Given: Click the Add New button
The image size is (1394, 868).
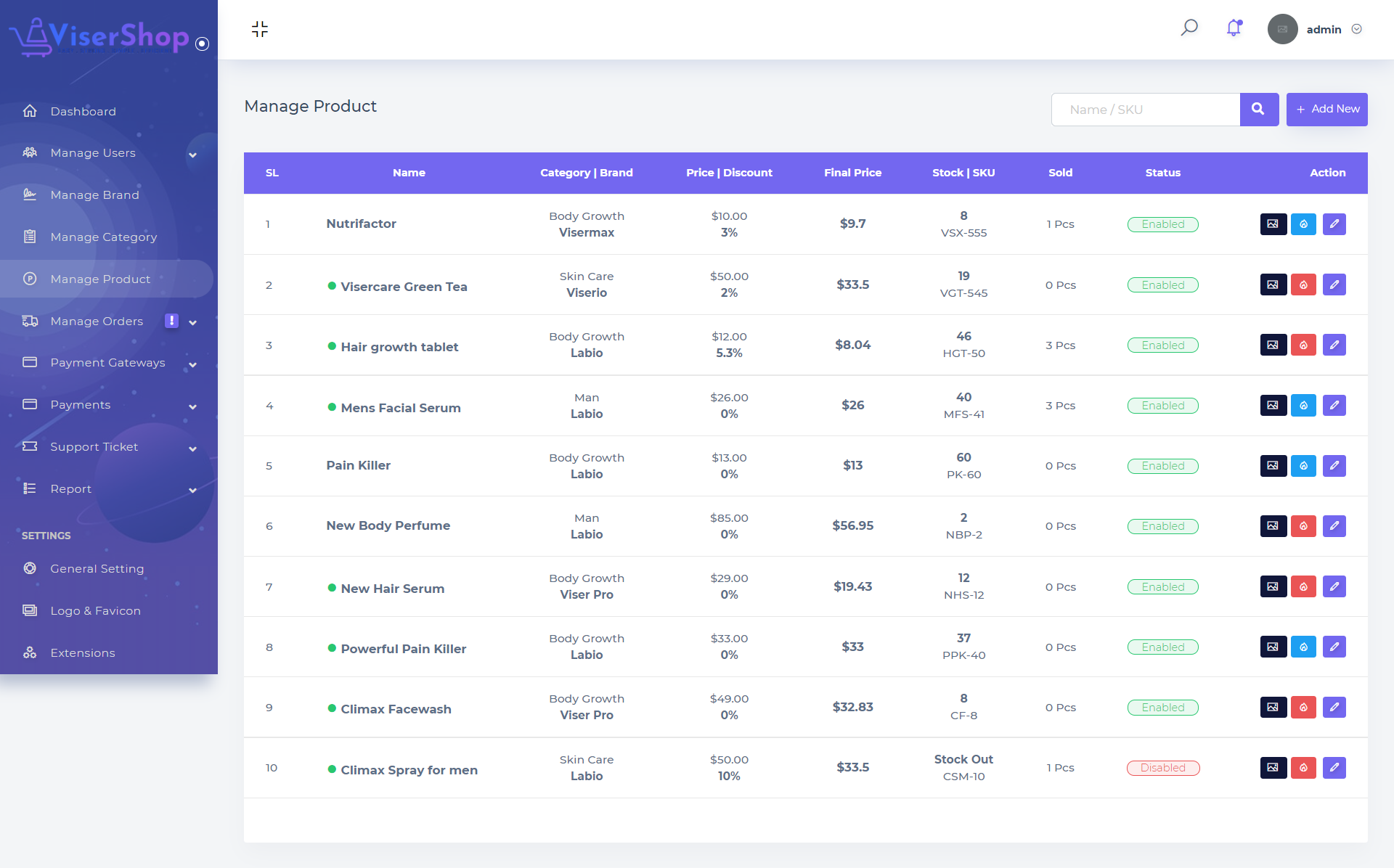Looking at the screenshot, I should coord(1326,110).
